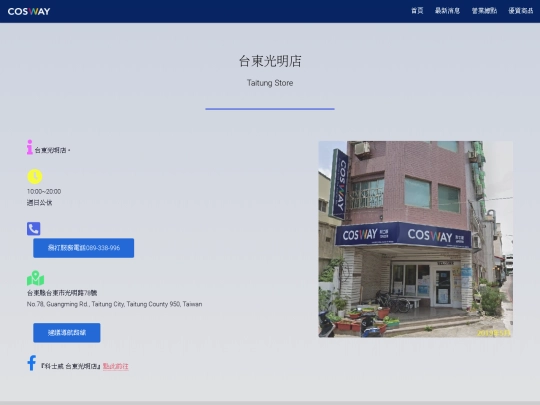Image resolution: width=540 pixels, height=405 pixels.
Task: Click the blue phone icon
Action: click(34, 229)
